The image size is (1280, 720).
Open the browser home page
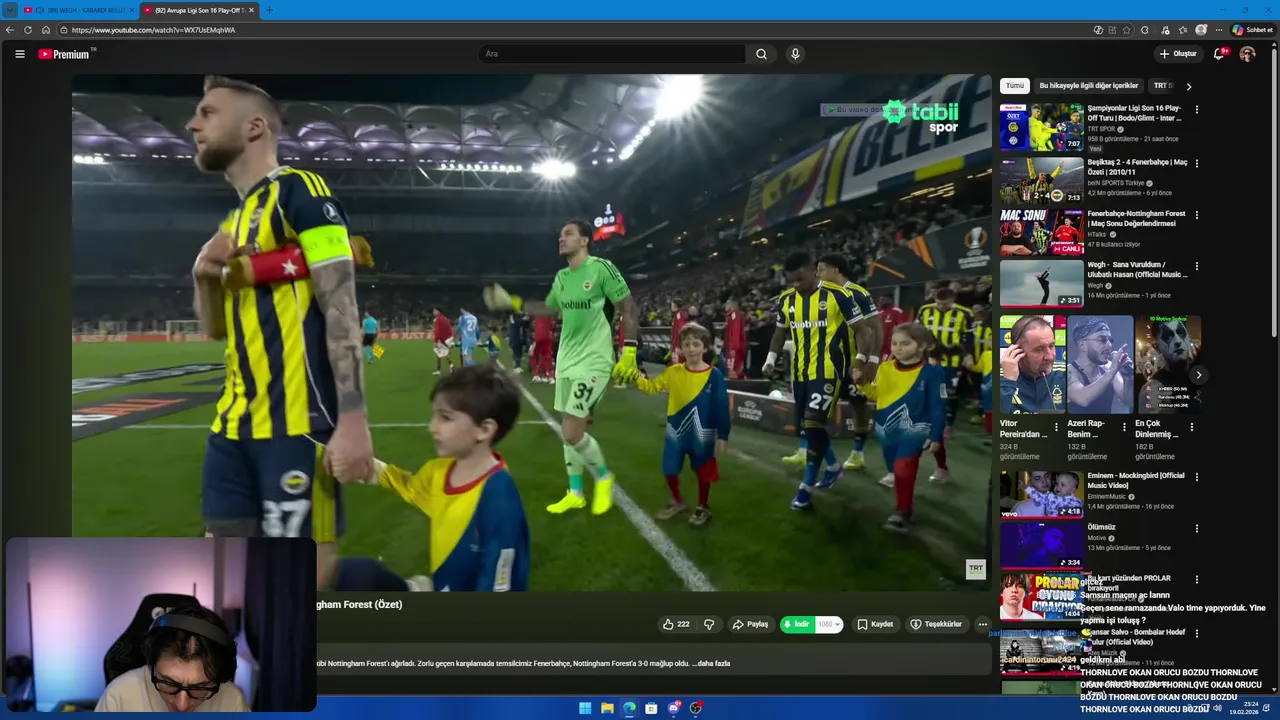(x=45, y=30)
